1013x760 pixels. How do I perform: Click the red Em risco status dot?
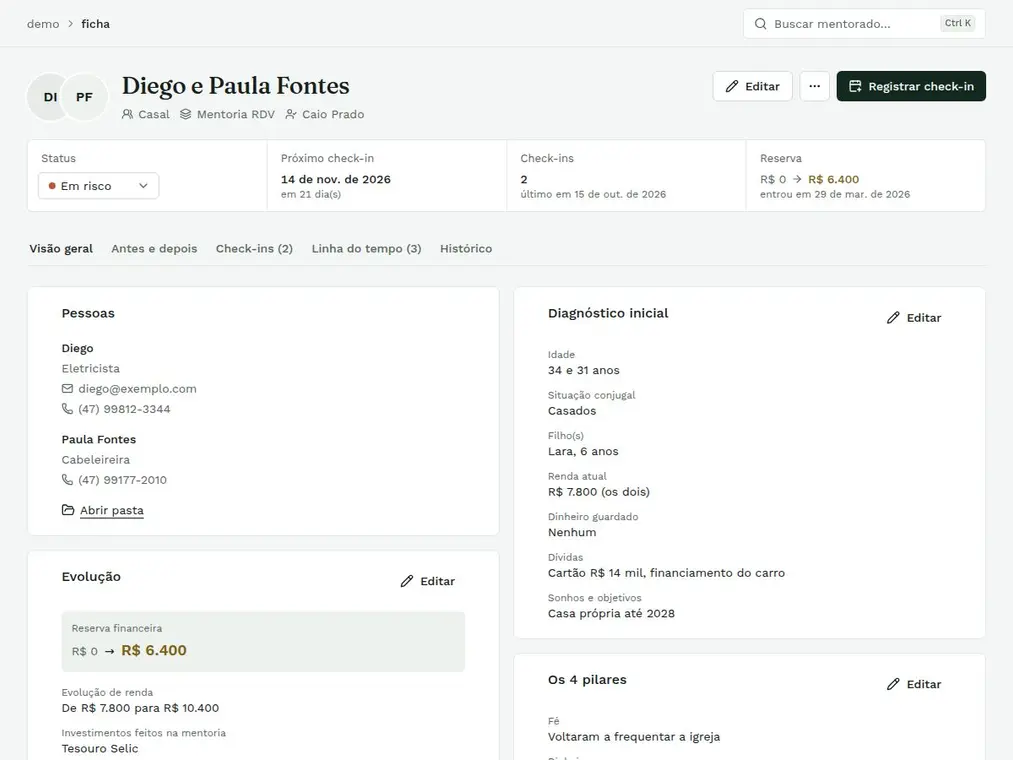pos(52,186)
